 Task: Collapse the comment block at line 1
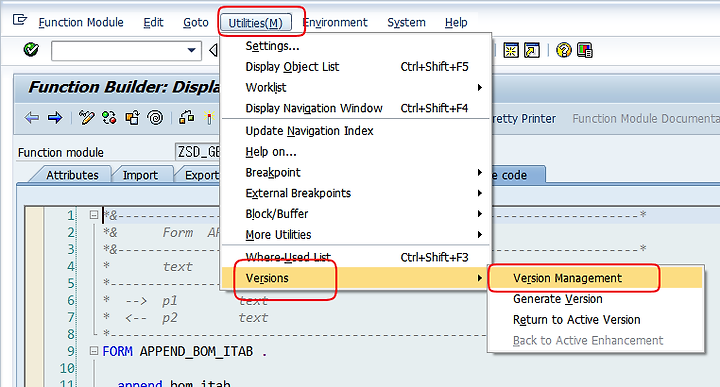pyautogui.click(x=94, y=215)
